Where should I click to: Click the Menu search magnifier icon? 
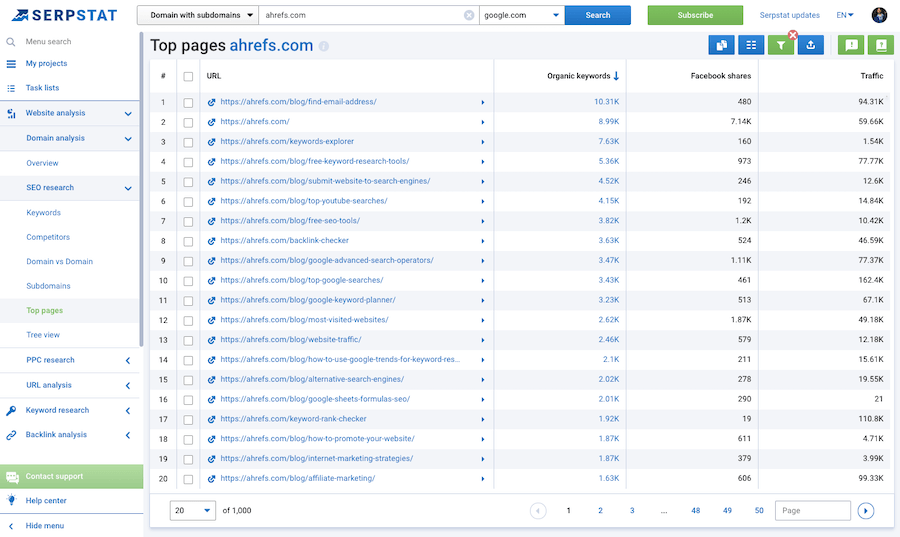point(10,42)
